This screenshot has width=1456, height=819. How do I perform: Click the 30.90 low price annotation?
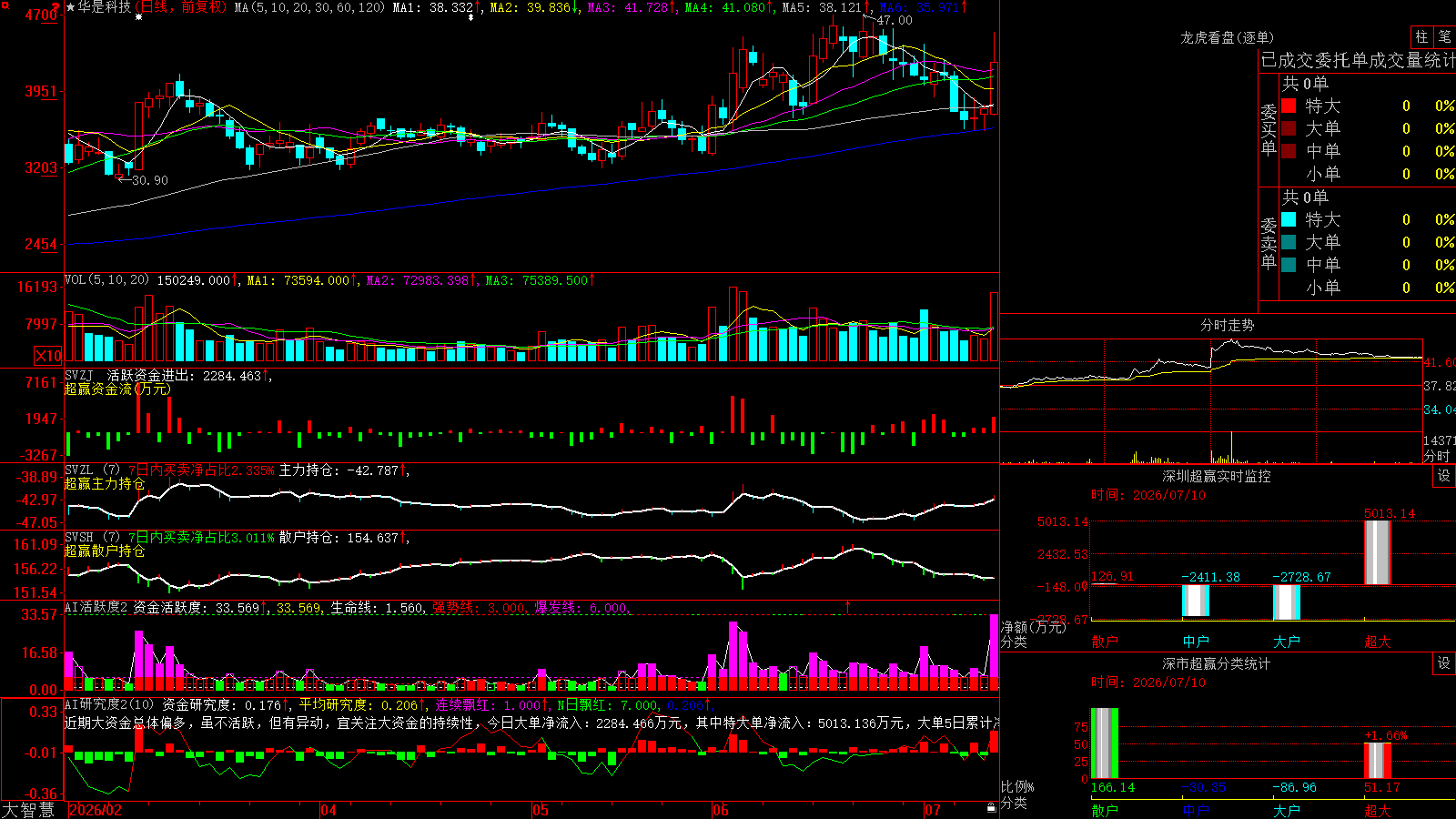pos(150,180)
